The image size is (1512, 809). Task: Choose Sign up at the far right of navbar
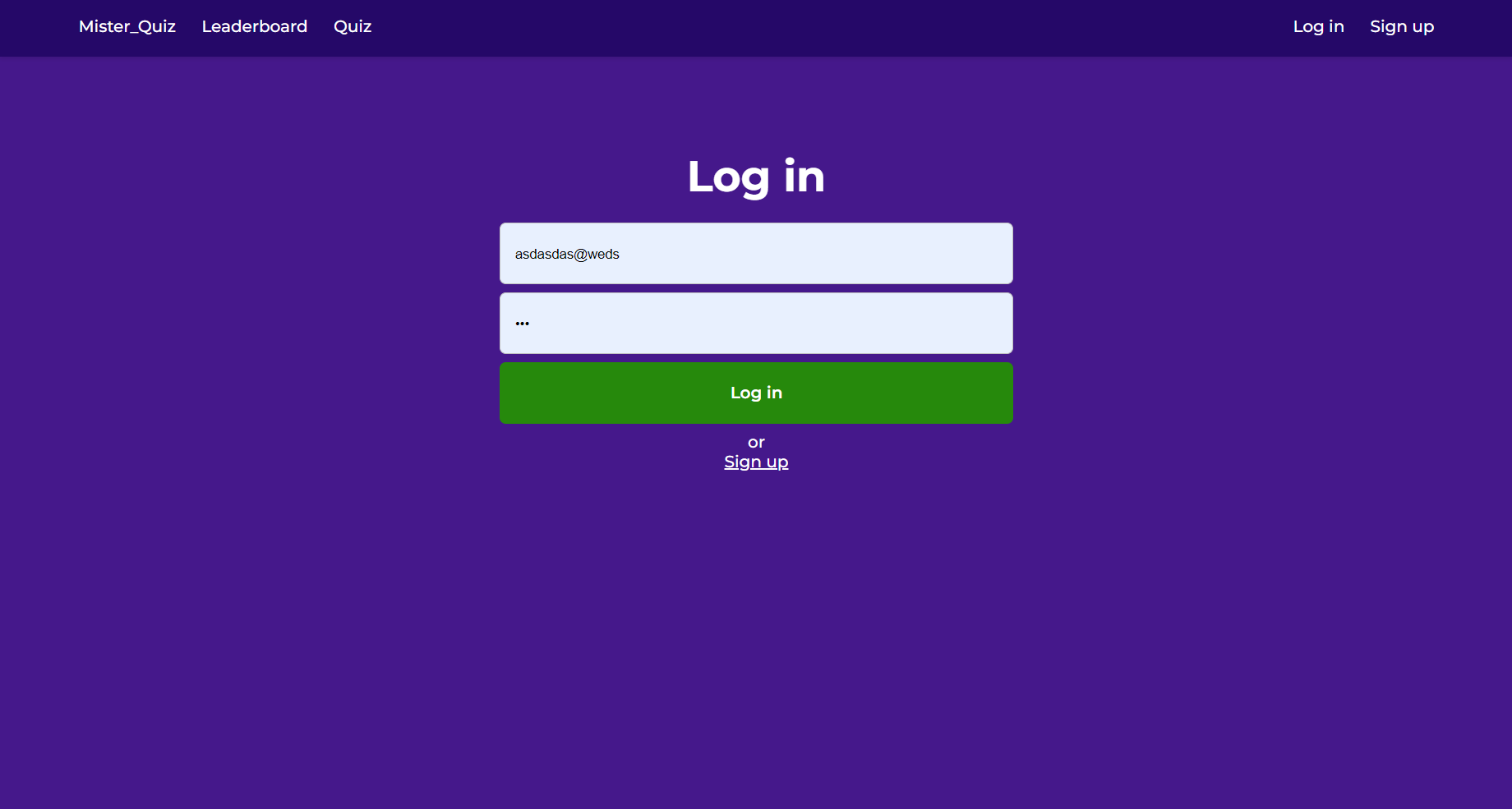[1402, 26]
